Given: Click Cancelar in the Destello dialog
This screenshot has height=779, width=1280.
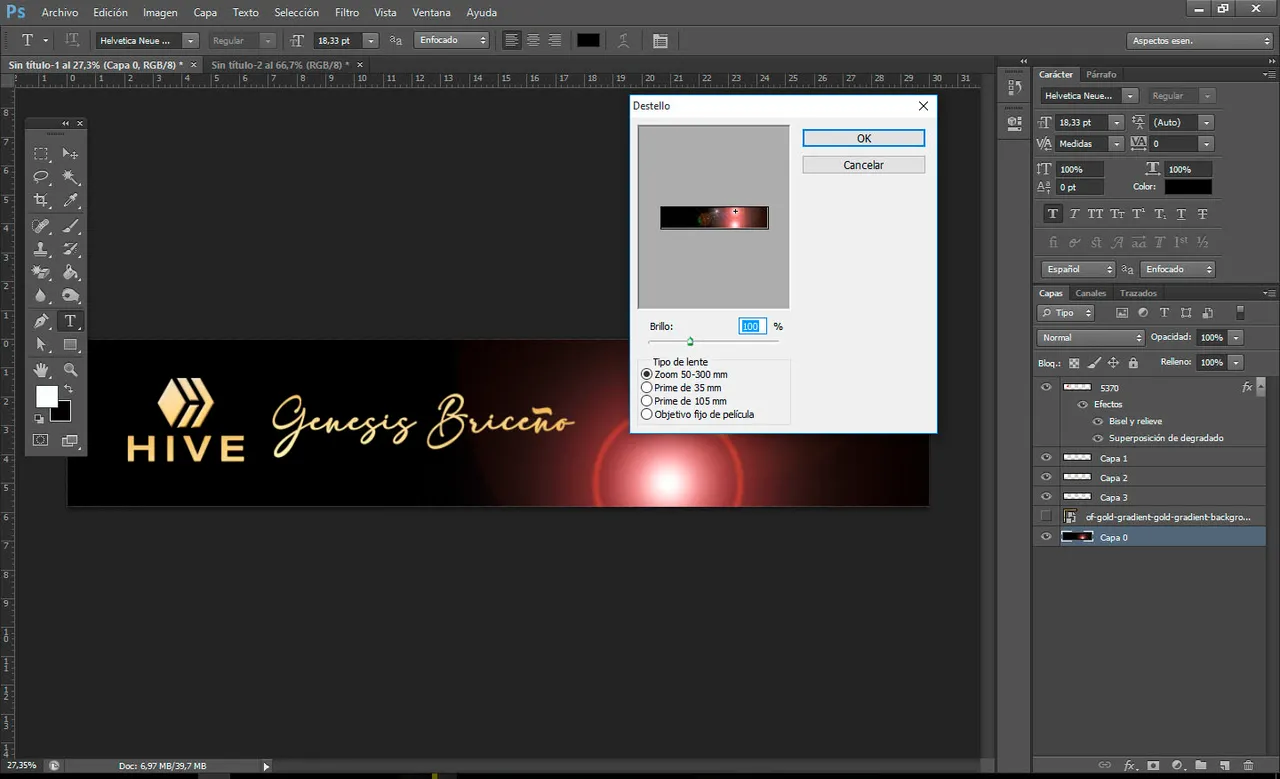Looking at the screenshot, I should [x=864, y=165].
